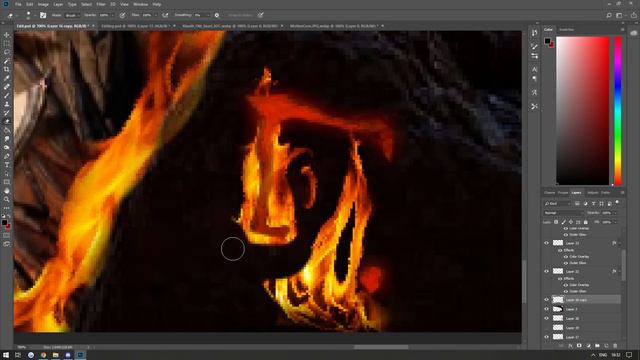This screenshot has height=360, width=640.
Task: Select the Move tool
Action: click(x=7, y=35)
